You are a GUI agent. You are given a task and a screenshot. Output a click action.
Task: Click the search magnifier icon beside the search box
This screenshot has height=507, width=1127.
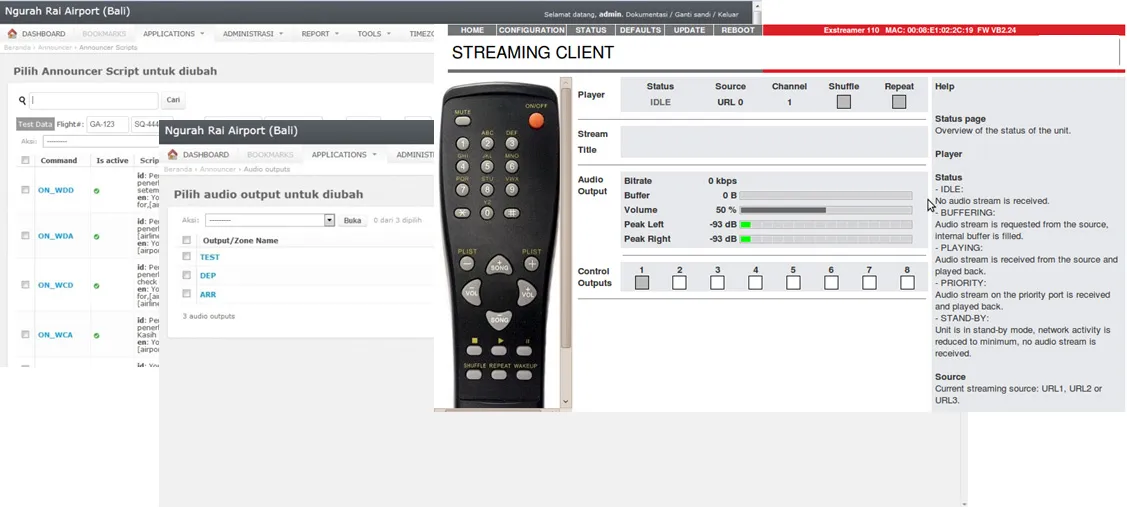(22, 101)
